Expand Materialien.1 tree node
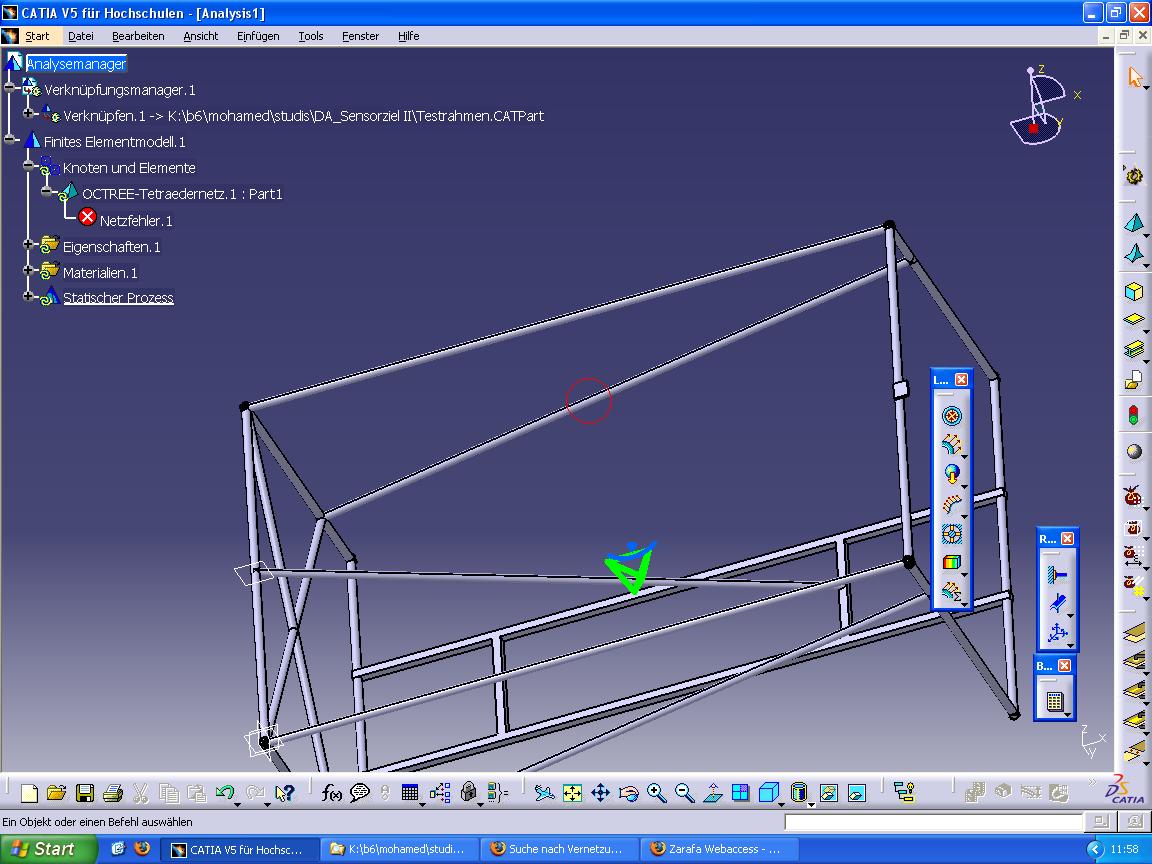The image size is (1152, 864). pos(29,270)
